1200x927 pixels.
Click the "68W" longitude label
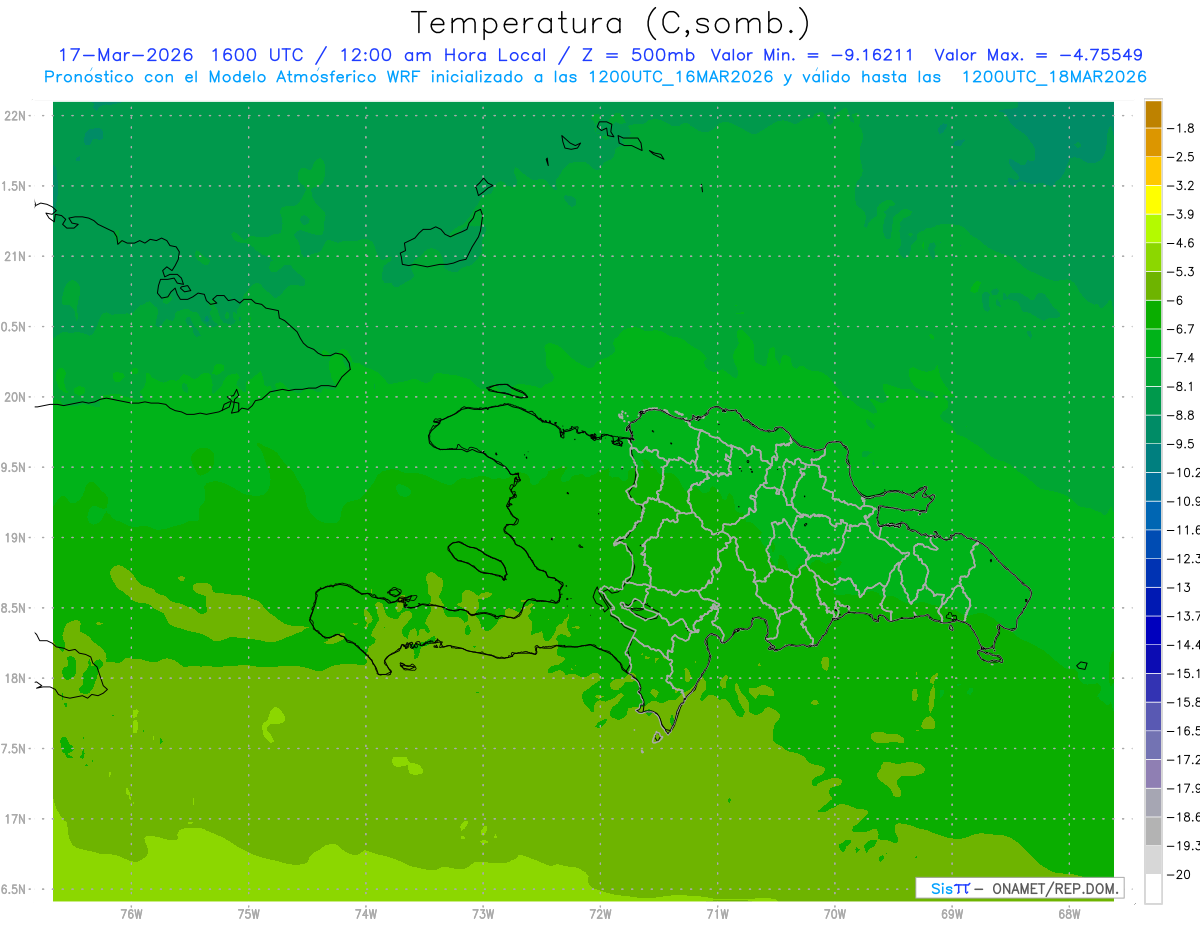pyautogui.click(x=1069, y=913)
